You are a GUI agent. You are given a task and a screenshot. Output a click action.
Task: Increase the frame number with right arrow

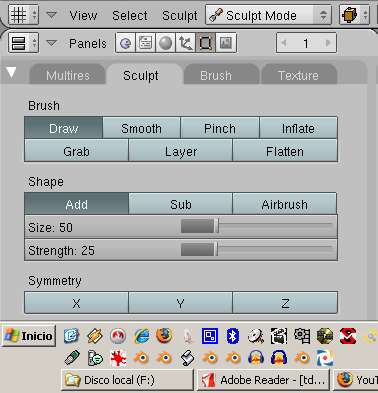coord(328,43)
